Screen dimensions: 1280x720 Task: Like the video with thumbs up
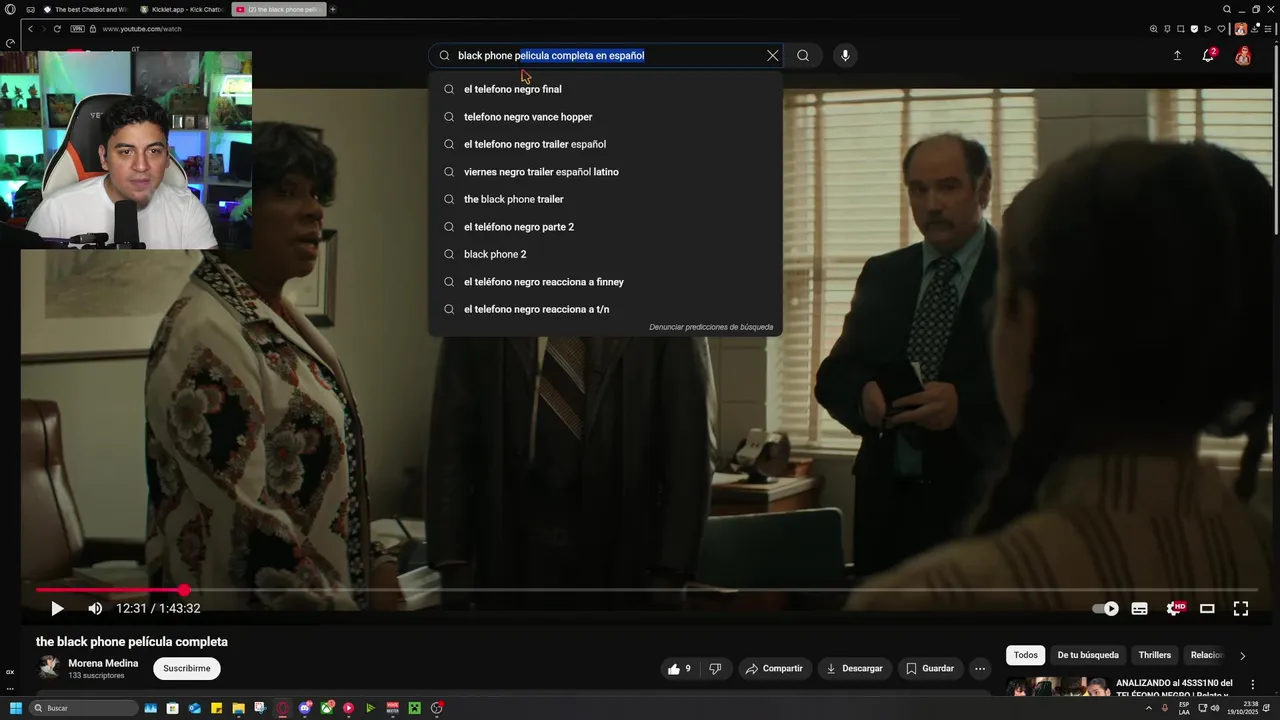[680, 668]
